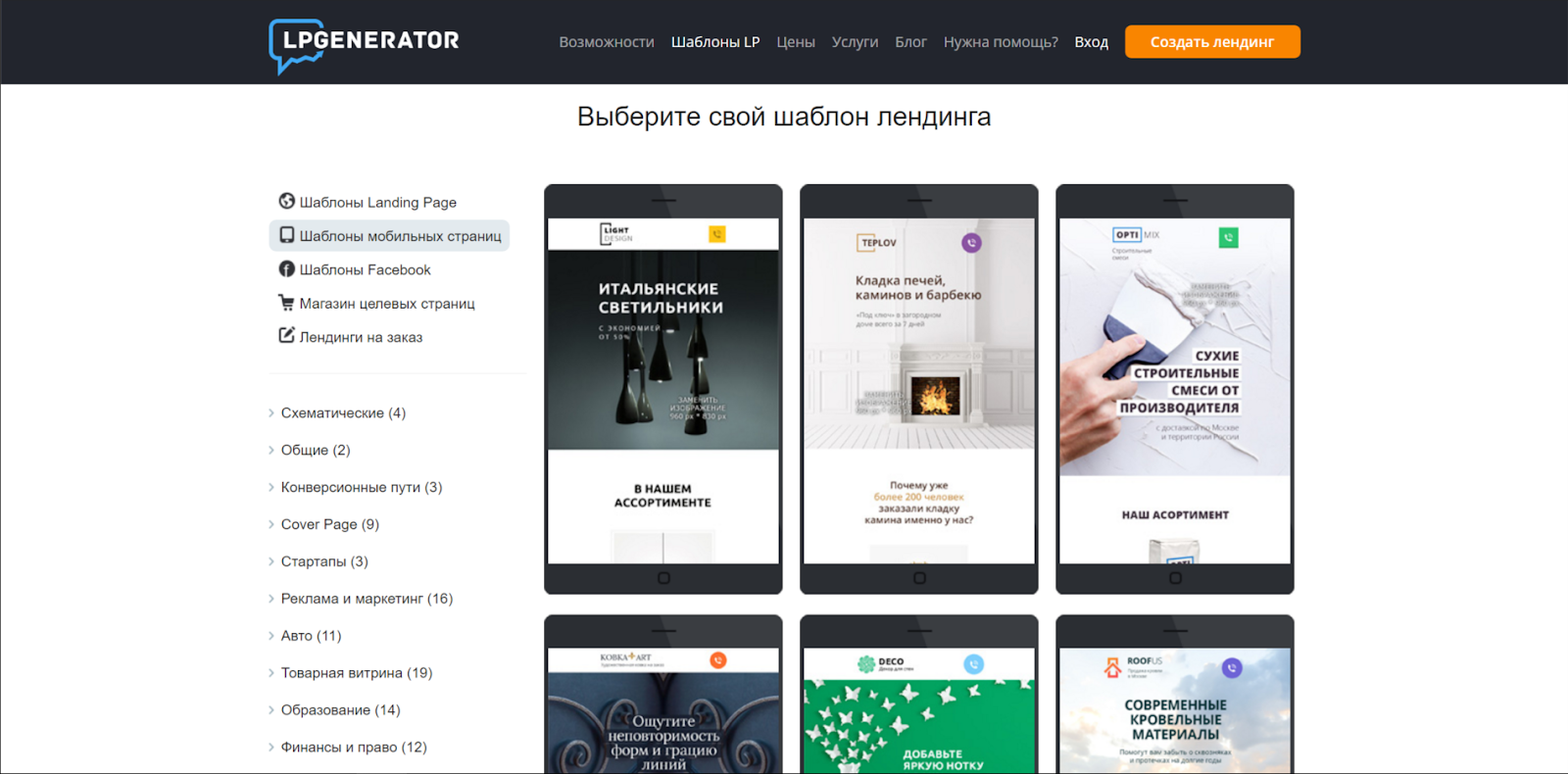Expand the Авто (11) category
This screenshot has width=1568, height=774.
tap(311, 637)
